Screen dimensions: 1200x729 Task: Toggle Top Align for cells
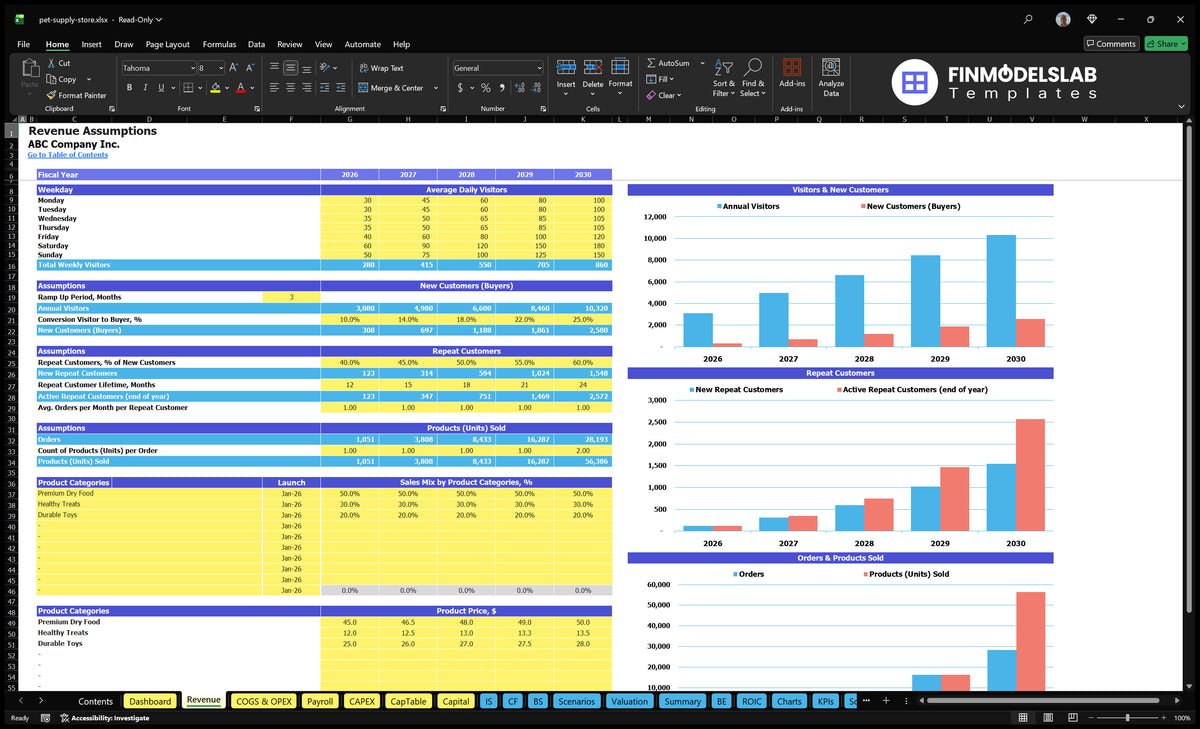coord(275,68)
